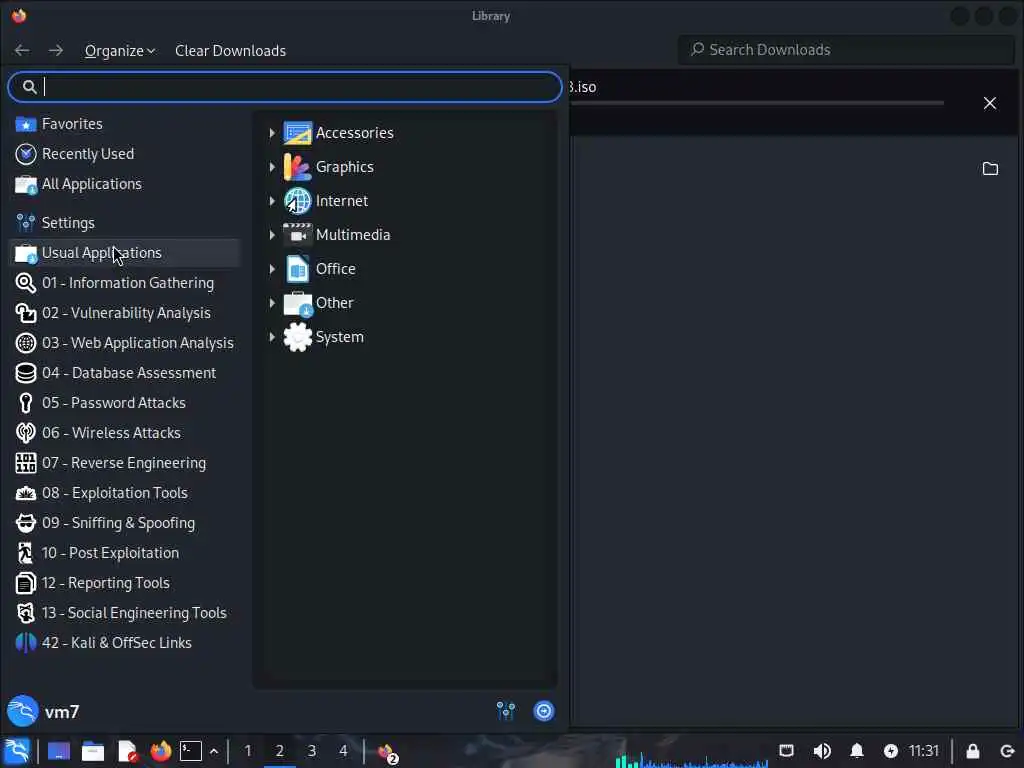1024x768 pixels.
Task: Select Usual Applications category
Action: click(124, 253)
